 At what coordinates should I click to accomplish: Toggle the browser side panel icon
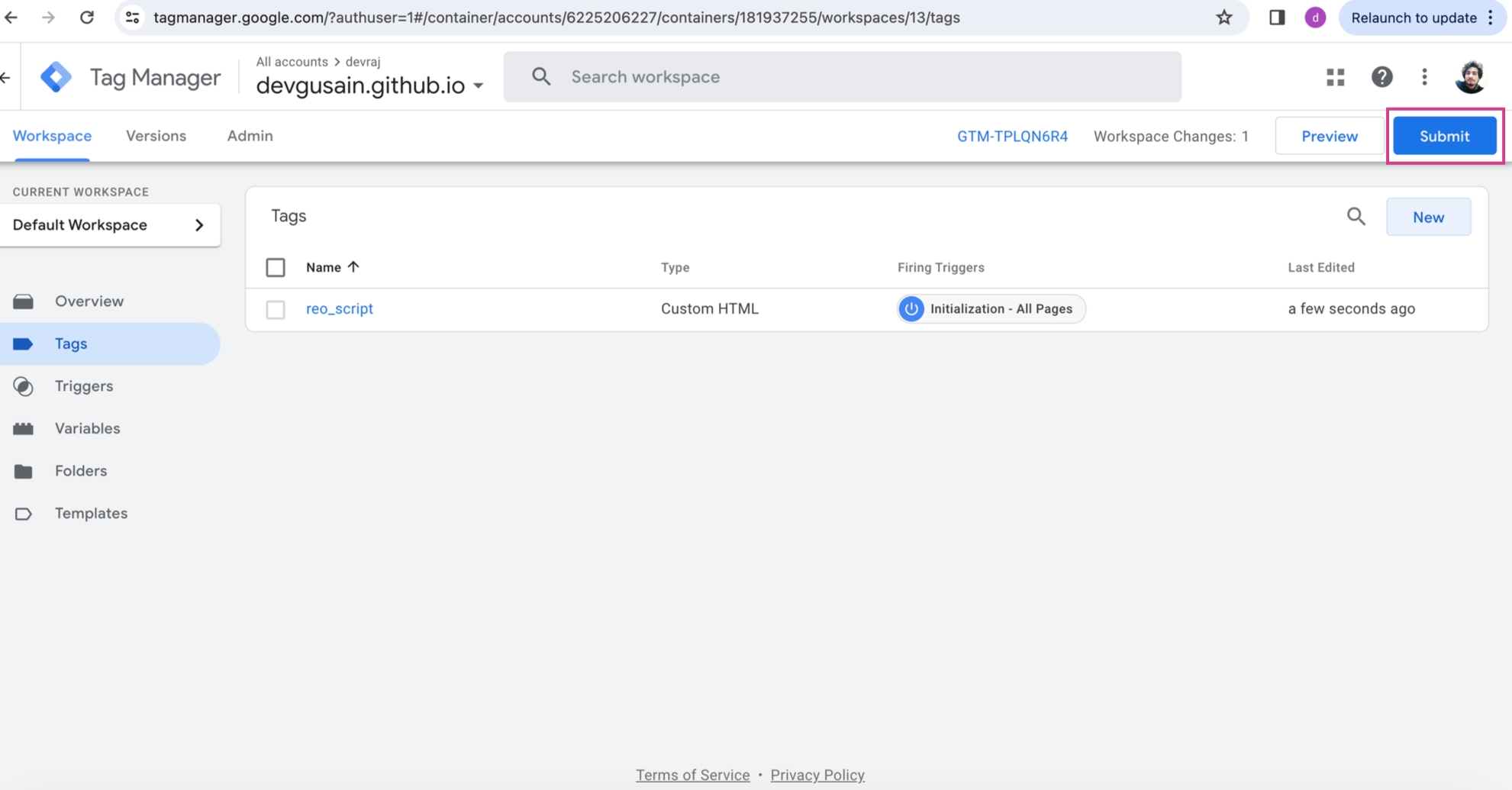click(1277, 18)
